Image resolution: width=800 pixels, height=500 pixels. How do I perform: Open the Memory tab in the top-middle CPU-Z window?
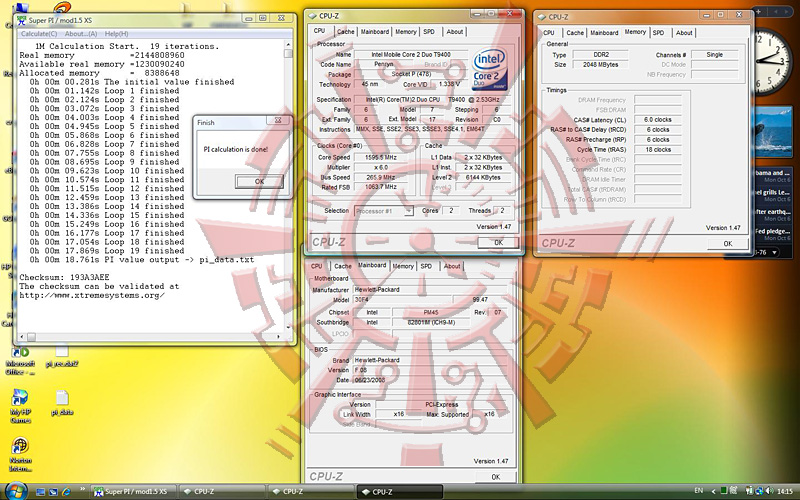(406, 32)
